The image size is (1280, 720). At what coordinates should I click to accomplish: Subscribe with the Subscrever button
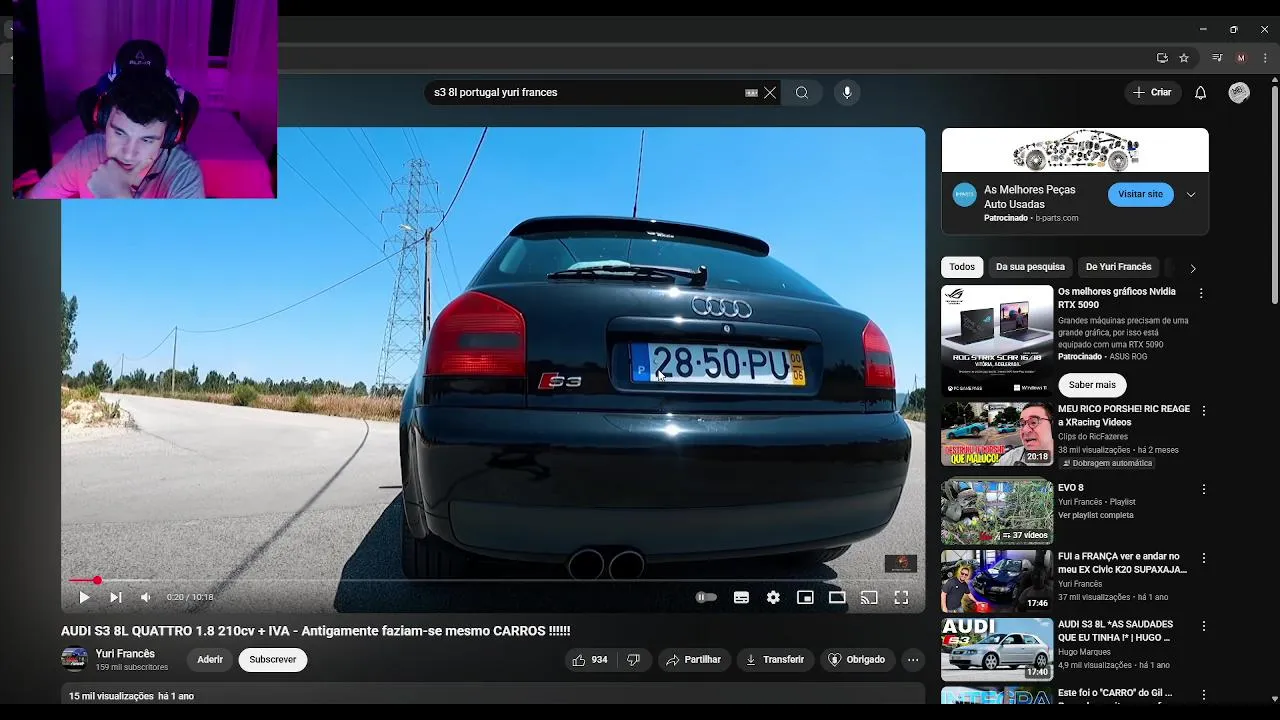click(273, 660)
